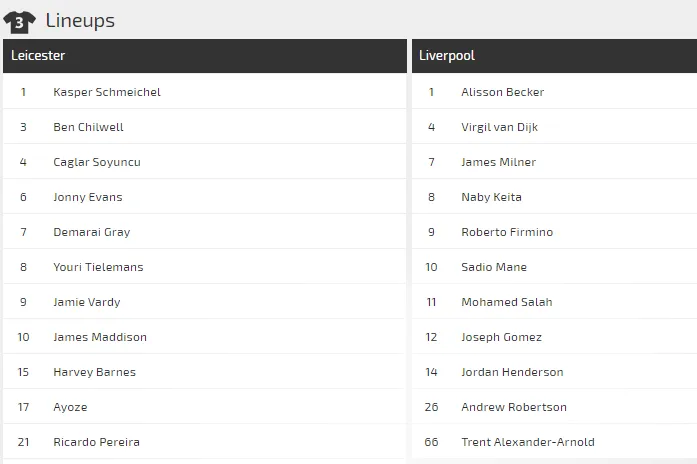Image resolution: width=697 pixels, height=464 pixels.
Task: Click Youri Tielemans row
Action: click(x=98, y=267)
